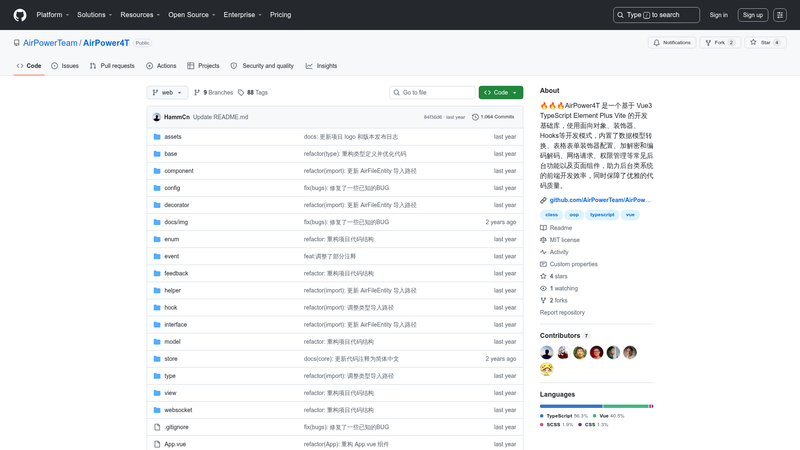Click the Sign in link
Viewport: 800px width, 450px height.
[x=718, y=15]
